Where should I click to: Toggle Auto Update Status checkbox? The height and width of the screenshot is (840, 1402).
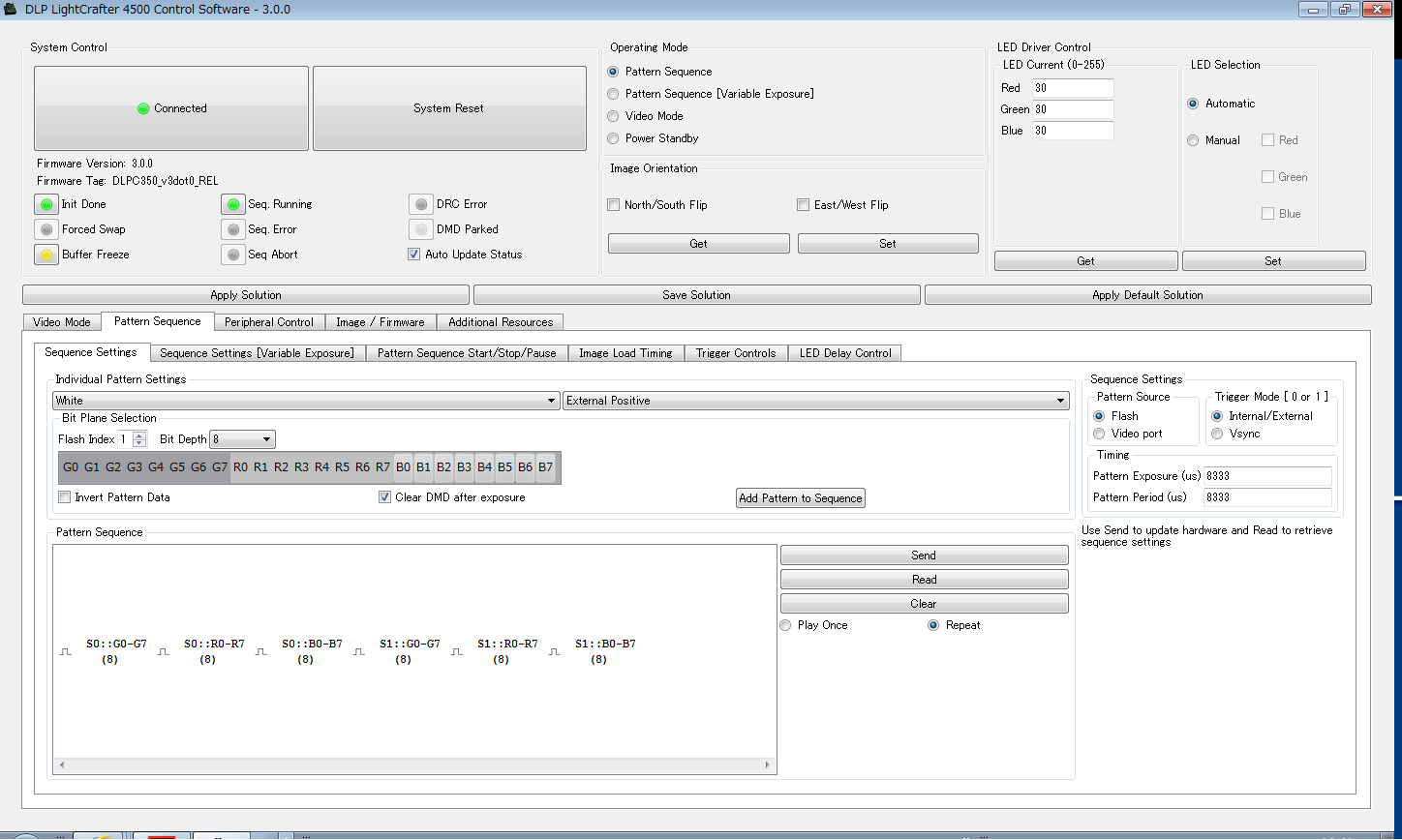[414, 255]
